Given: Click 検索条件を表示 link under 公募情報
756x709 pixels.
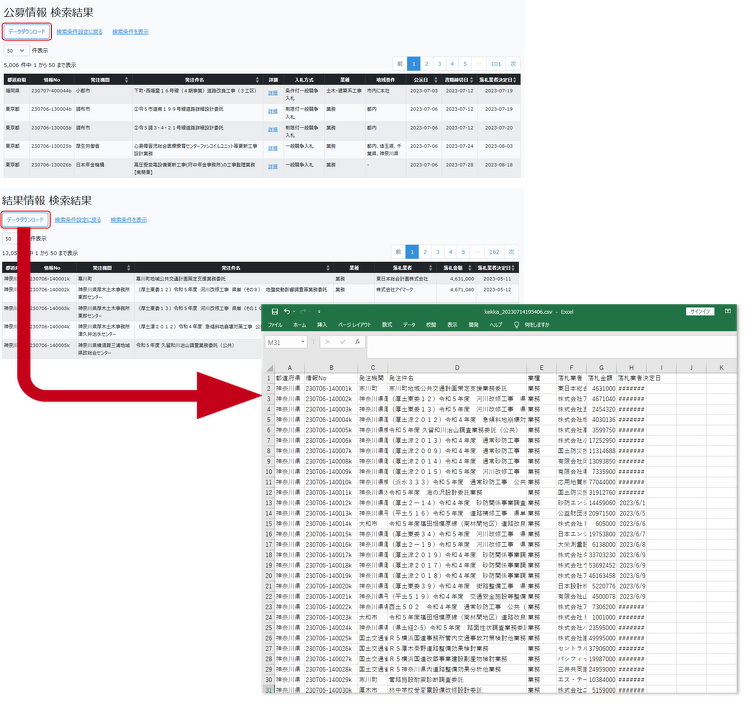Looking at the screenshot, I should click(x=130, y=32).
